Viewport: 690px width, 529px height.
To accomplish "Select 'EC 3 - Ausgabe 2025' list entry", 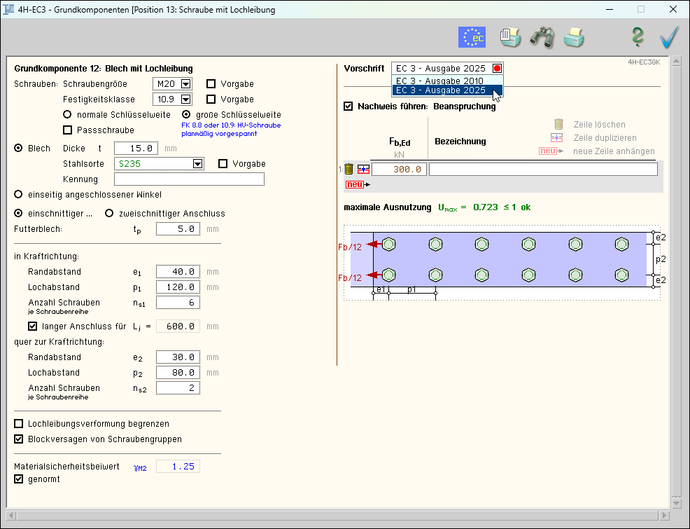I will click(440, 91).
